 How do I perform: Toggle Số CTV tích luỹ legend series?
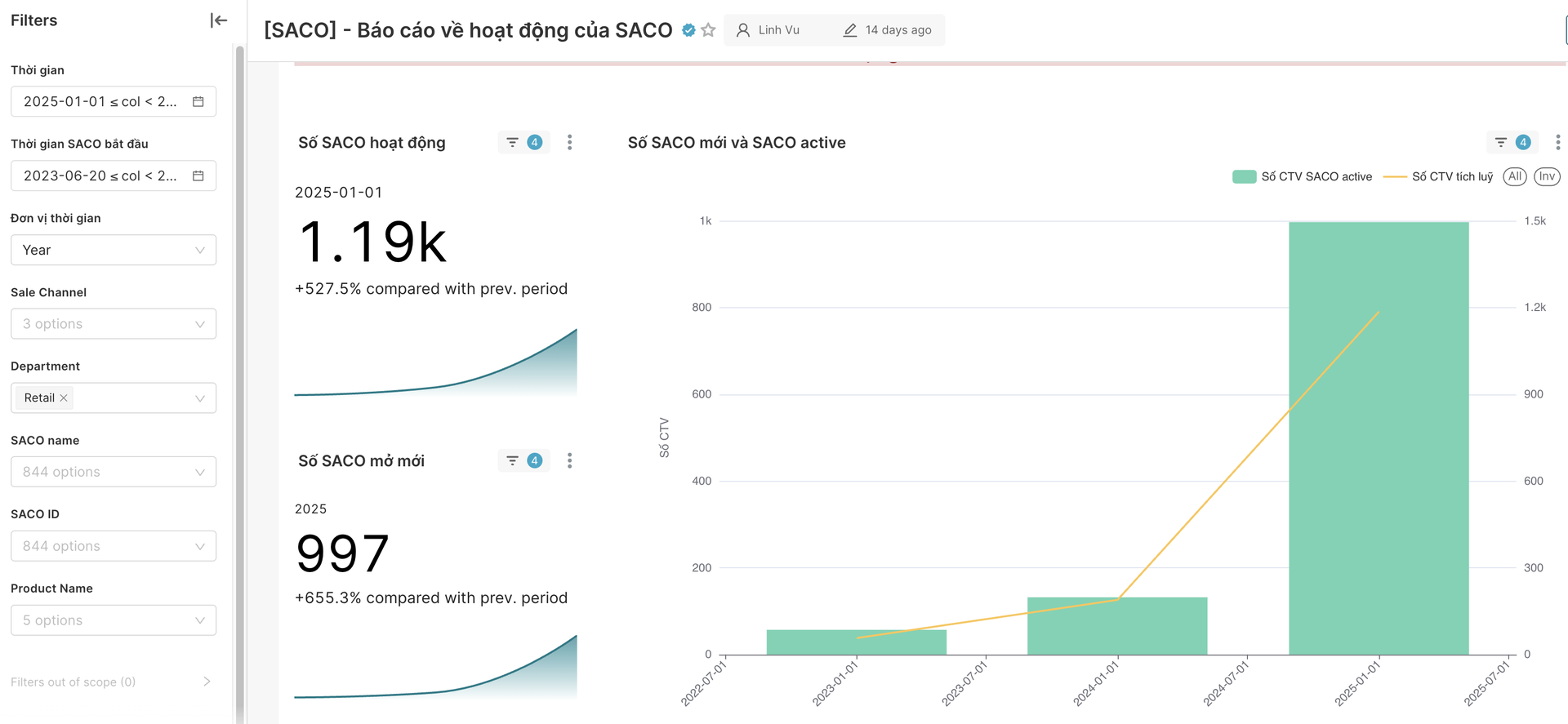coord(1439,177)
